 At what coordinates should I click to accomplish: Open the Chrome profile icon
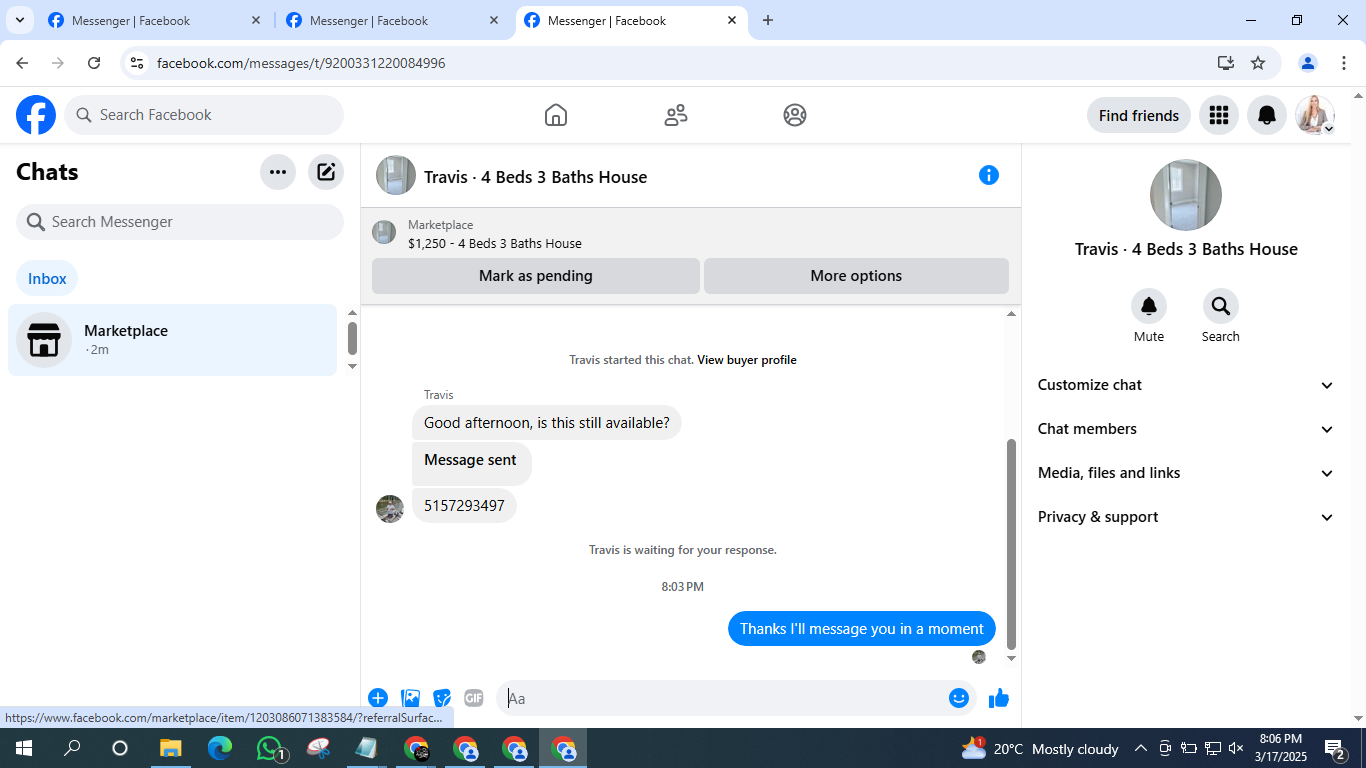click(x=1307, y=63)
